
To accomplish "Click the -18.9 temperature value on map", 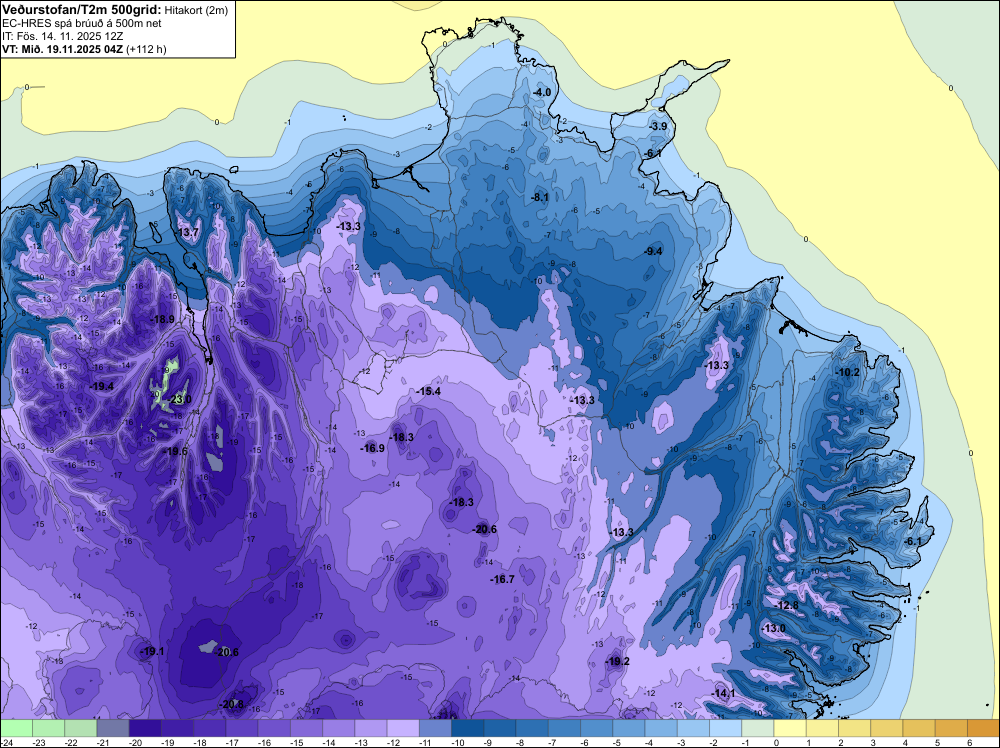I will coord(162,319).
